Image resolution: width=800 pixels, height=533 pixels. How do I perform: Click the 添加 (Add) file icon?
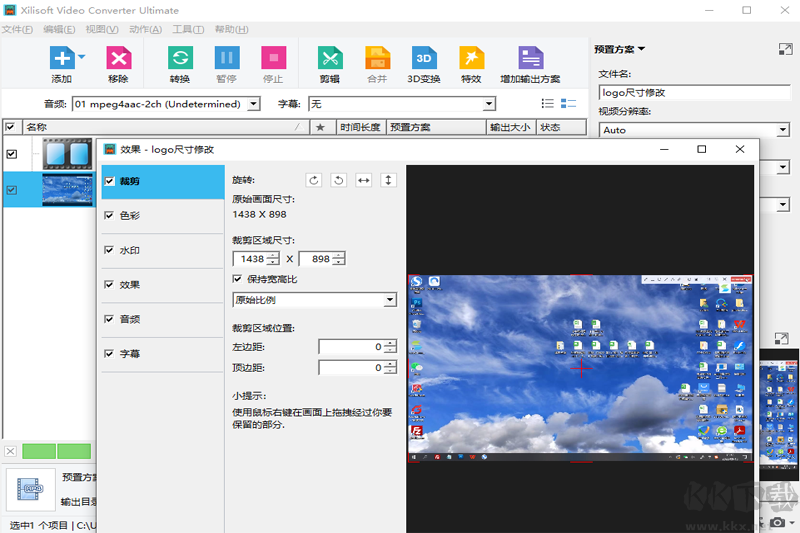61,58
